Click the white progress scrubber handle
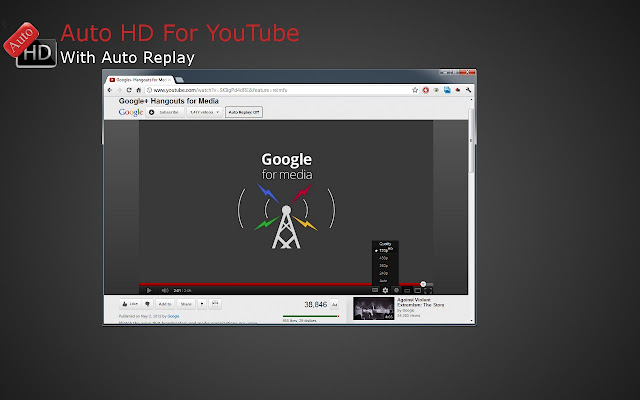 423,284
